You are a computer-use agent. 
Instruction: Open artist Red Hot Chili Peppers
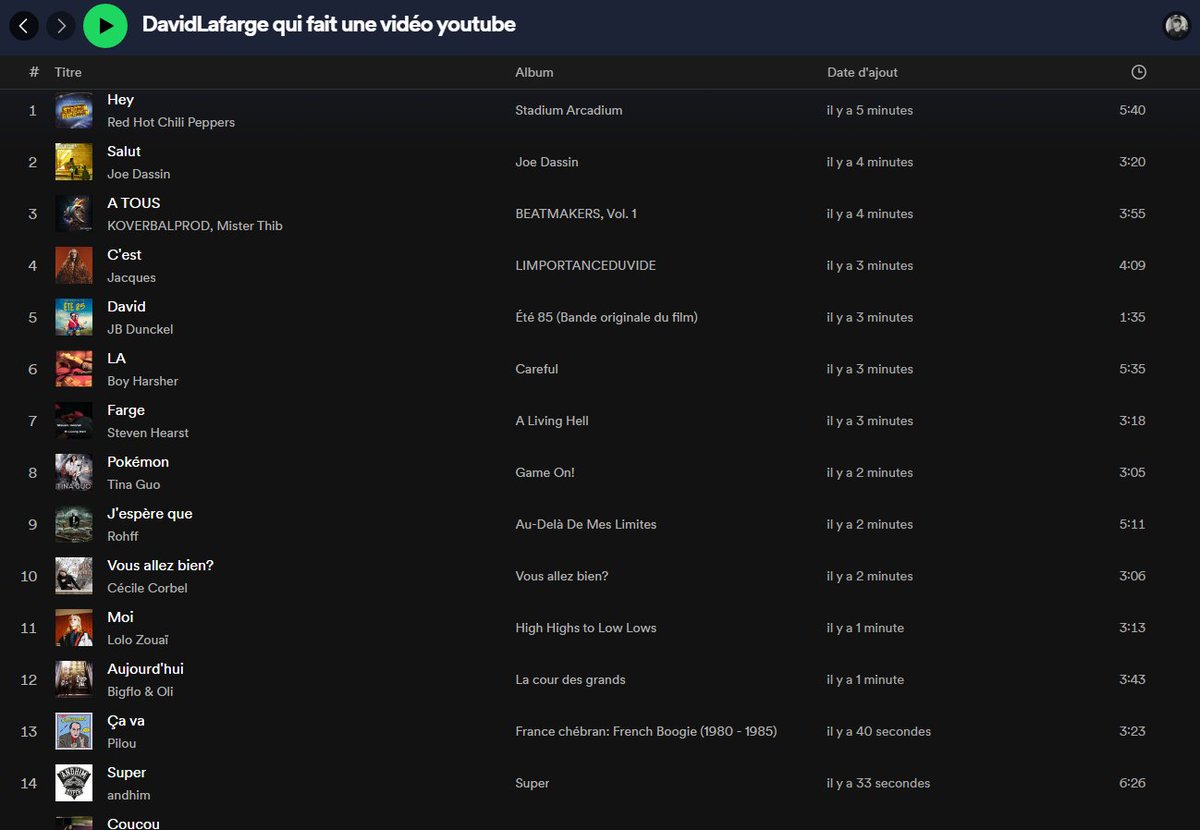(171, 122)
